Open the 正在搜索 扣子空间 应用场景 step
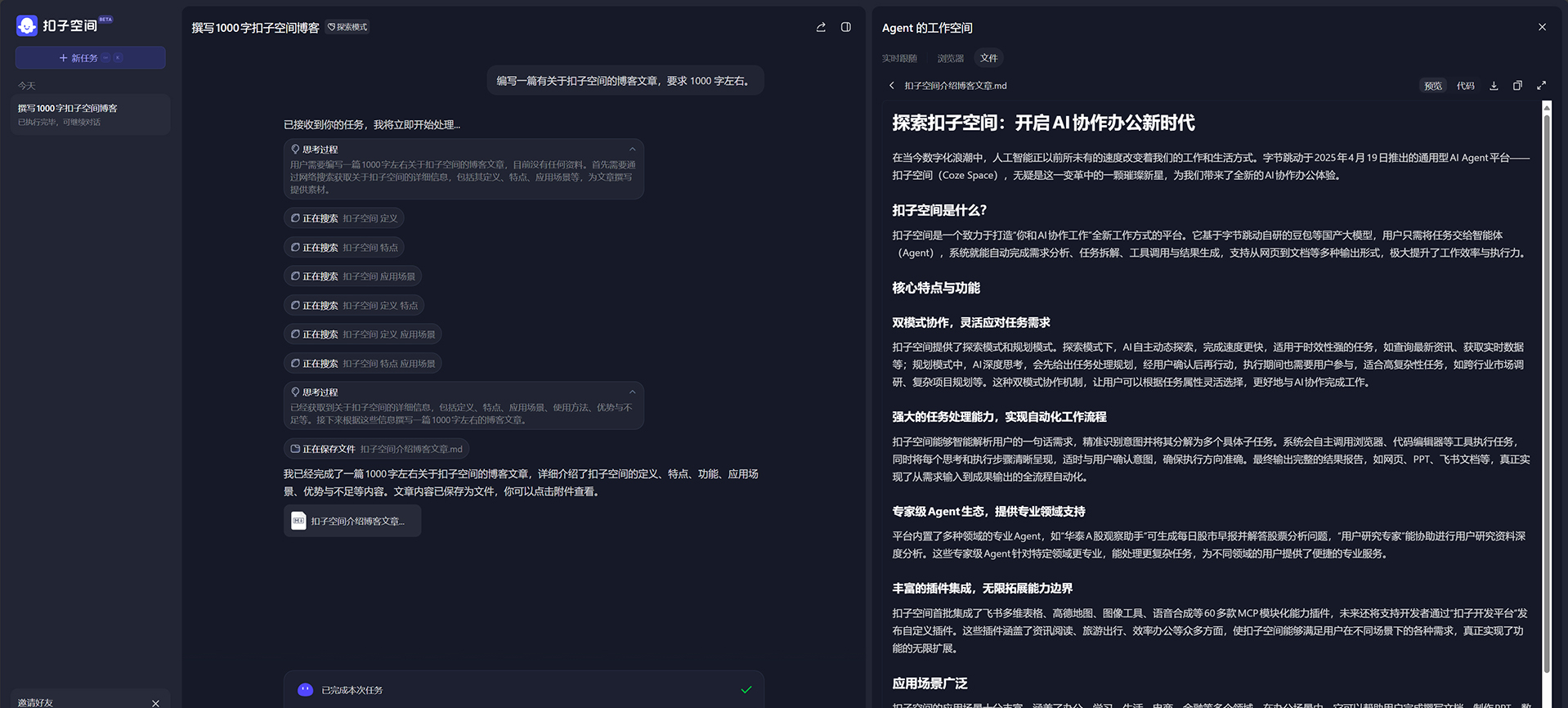This screenshot has height=708, width=1568. click(353, 276)
